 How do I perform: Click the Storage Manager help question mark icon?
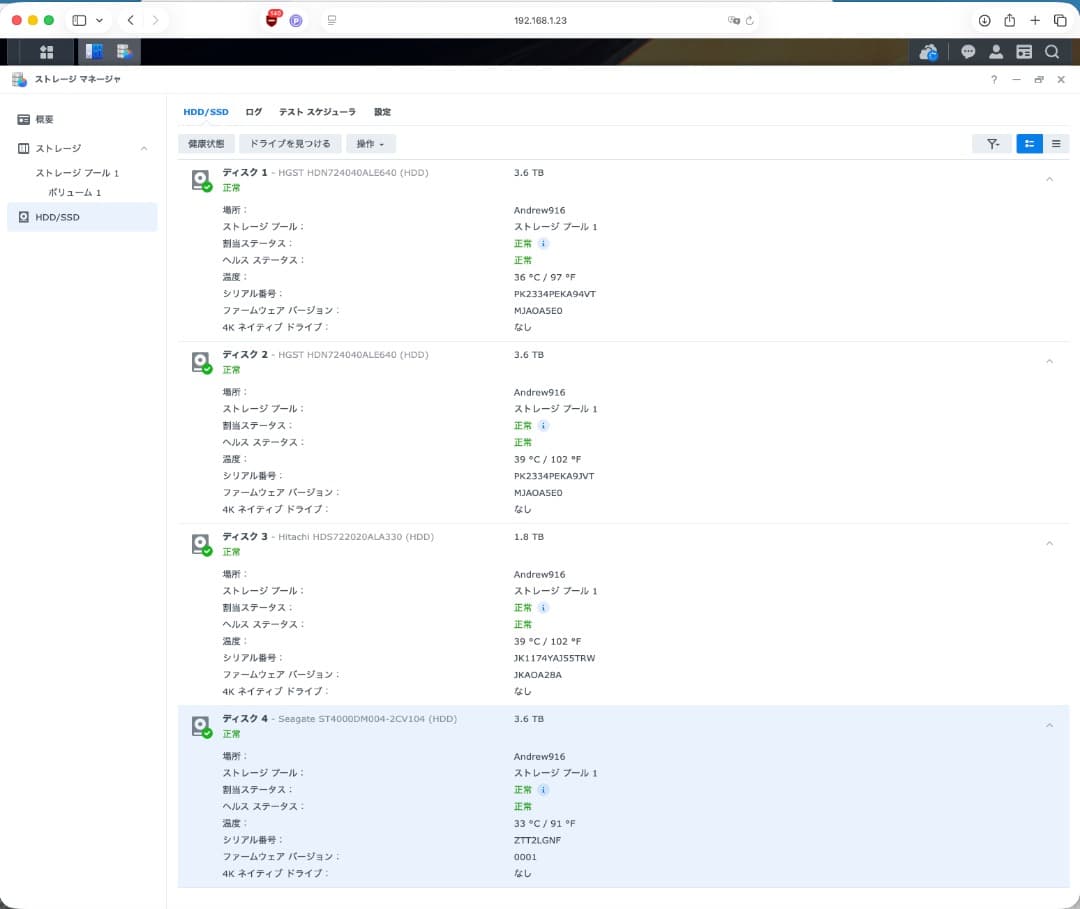(993, 79)
